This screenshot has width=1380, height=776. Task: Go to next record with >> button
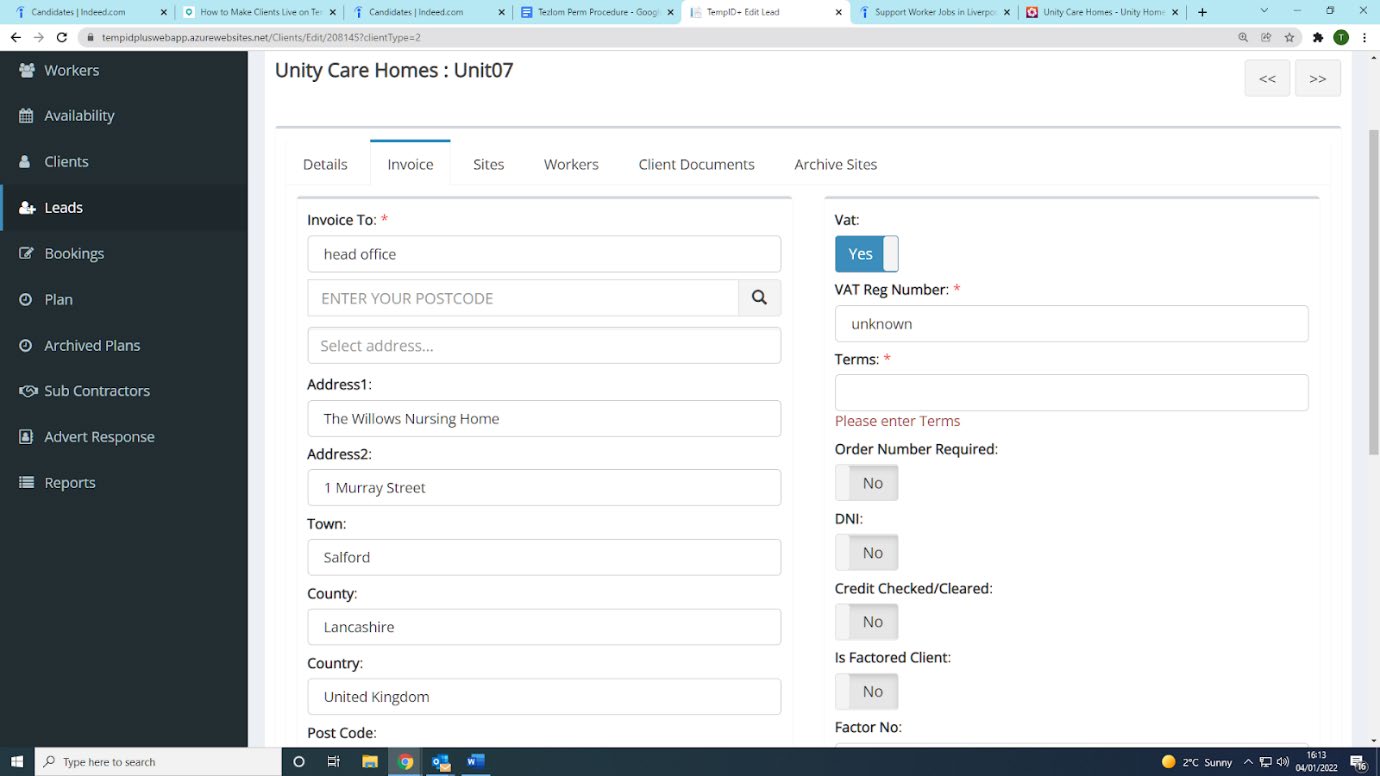(1317, 78)
